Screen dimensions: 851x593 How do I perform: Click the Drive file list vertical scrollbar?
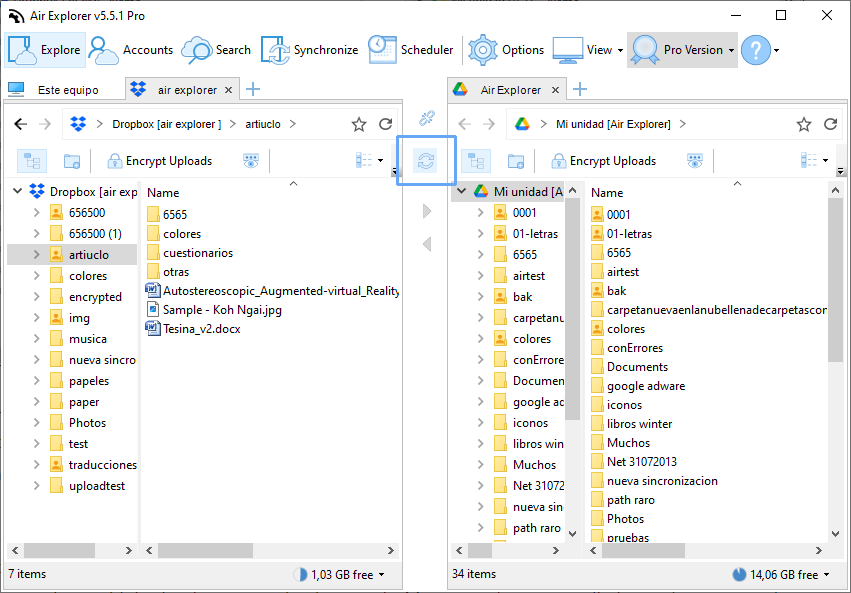(x=835, y=279)
